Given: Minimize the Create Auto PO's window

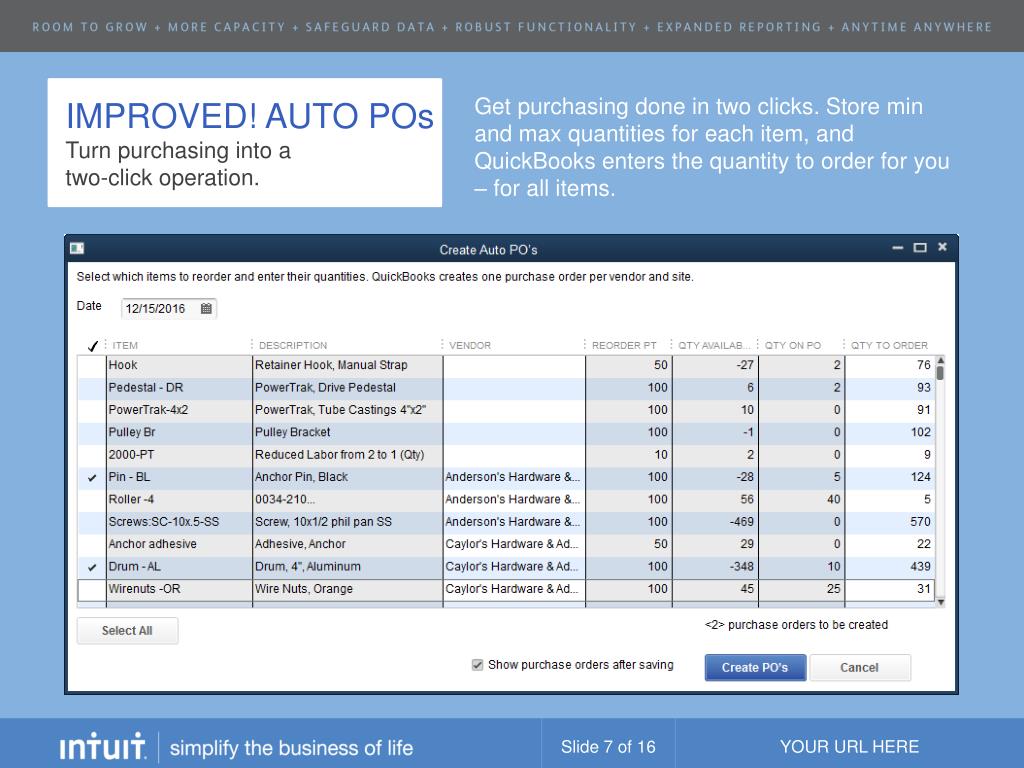Looking at the screenshot, I should (x=898, y=248).
